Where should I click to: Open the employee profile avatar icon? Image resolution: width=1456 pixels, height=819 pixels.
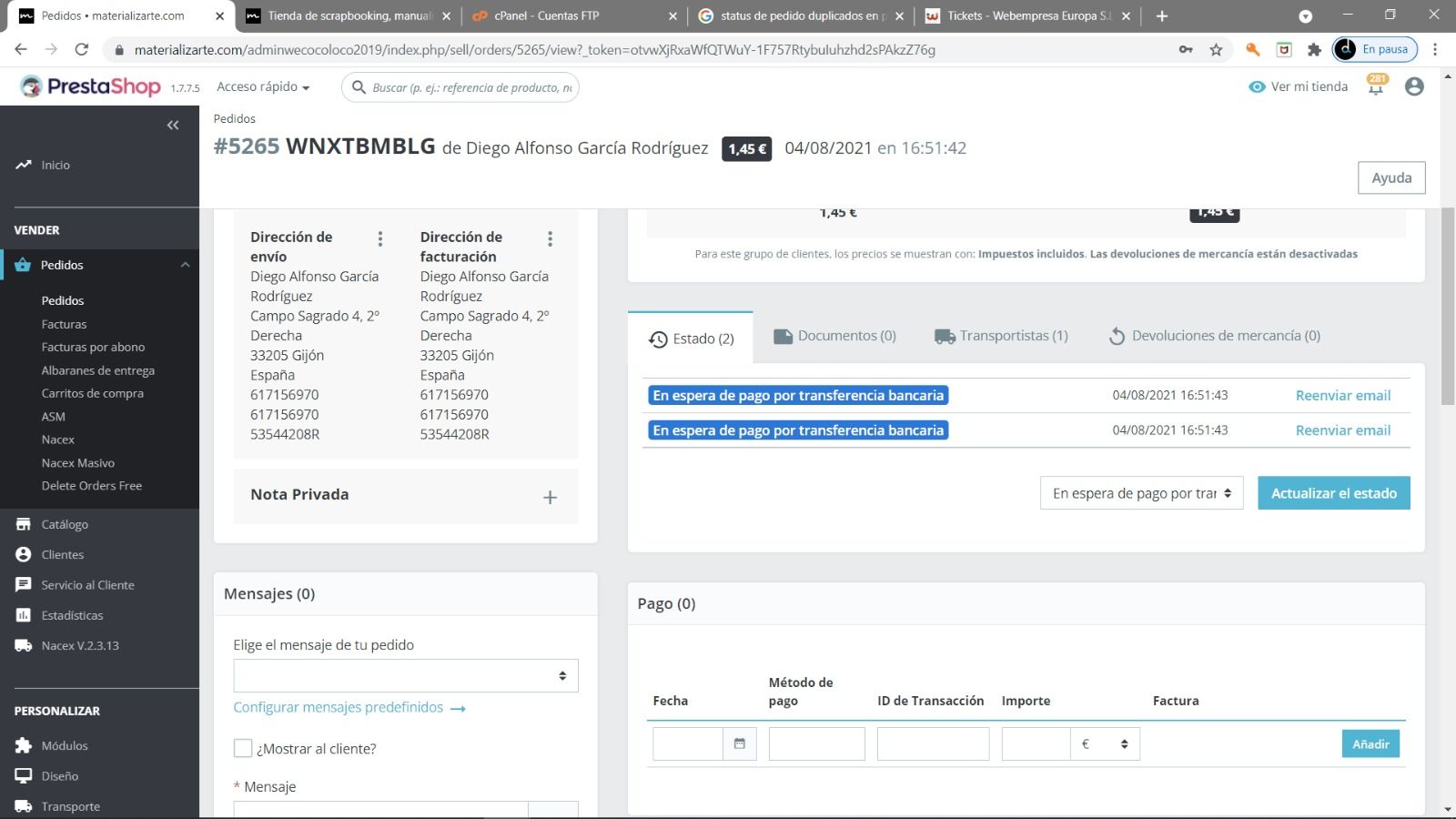[x=1414, y=86]
